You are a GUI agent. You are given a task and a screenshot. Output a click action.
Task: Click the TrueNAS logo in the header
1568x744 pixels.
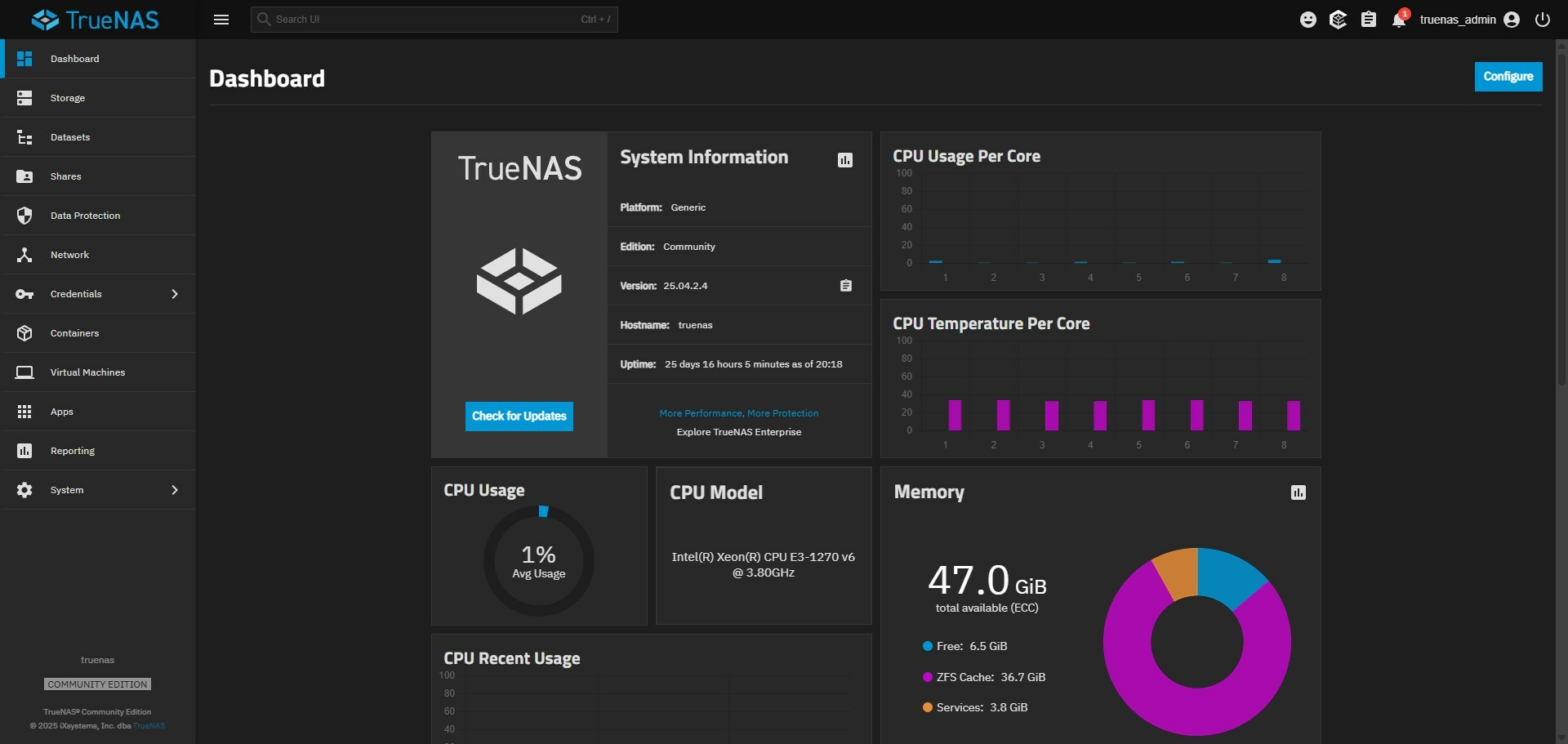96,20
